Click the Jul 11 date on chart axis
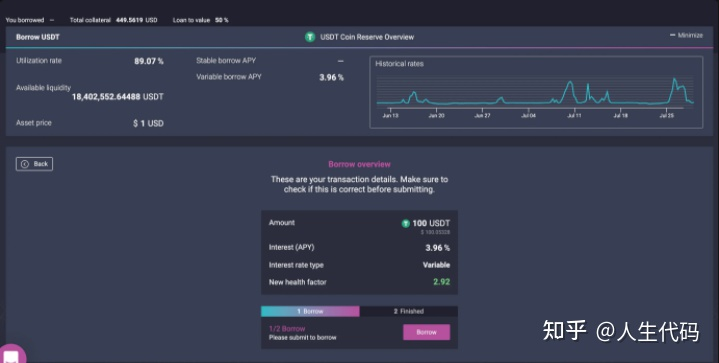Screen dimensions: 719x363 [574, 116]
